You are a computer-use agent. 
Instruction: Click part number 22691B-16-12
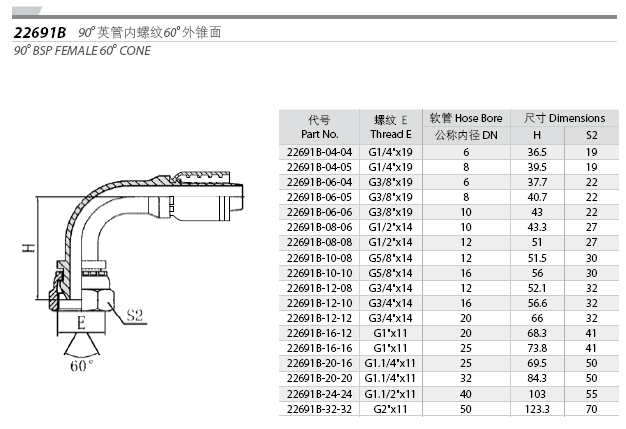pos(319,333)
